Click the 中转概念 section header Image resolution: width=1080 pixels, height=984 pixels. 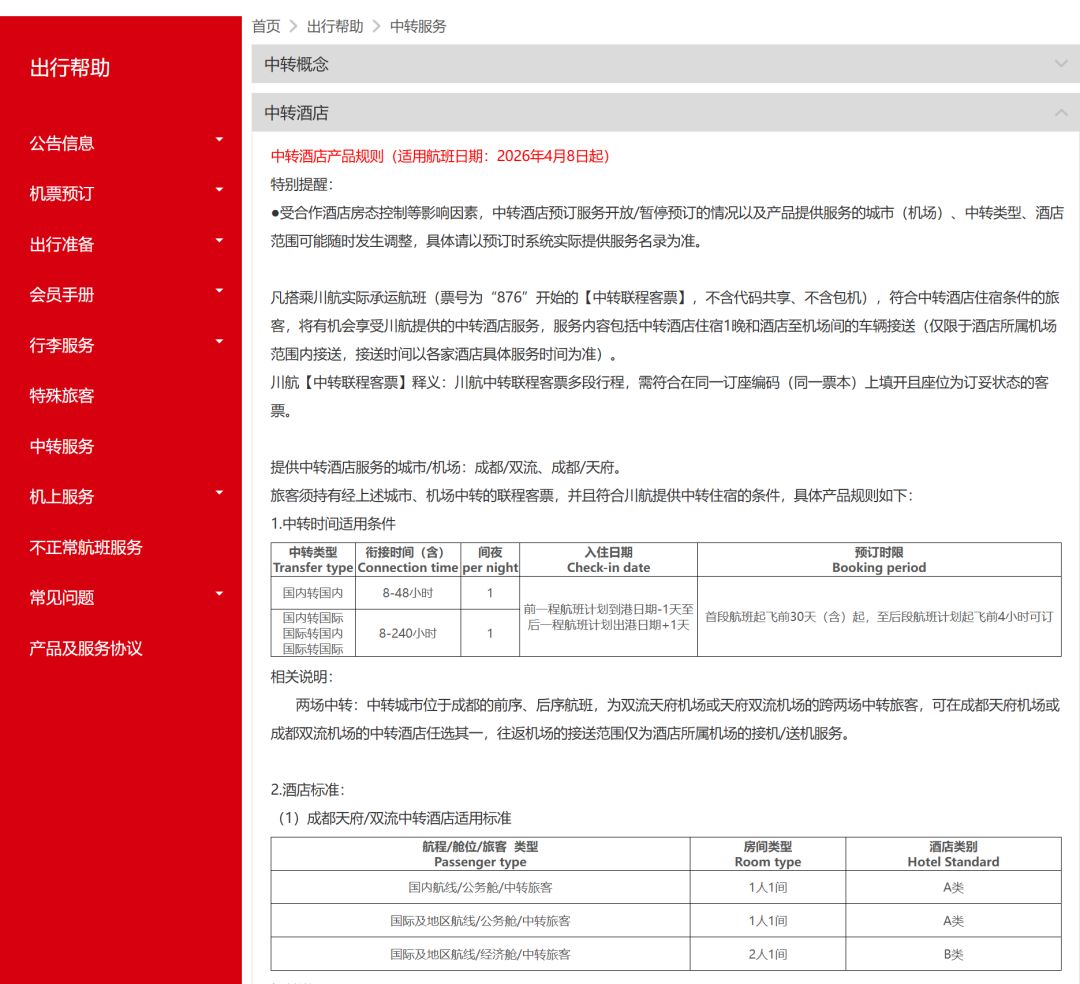(665, 64)
